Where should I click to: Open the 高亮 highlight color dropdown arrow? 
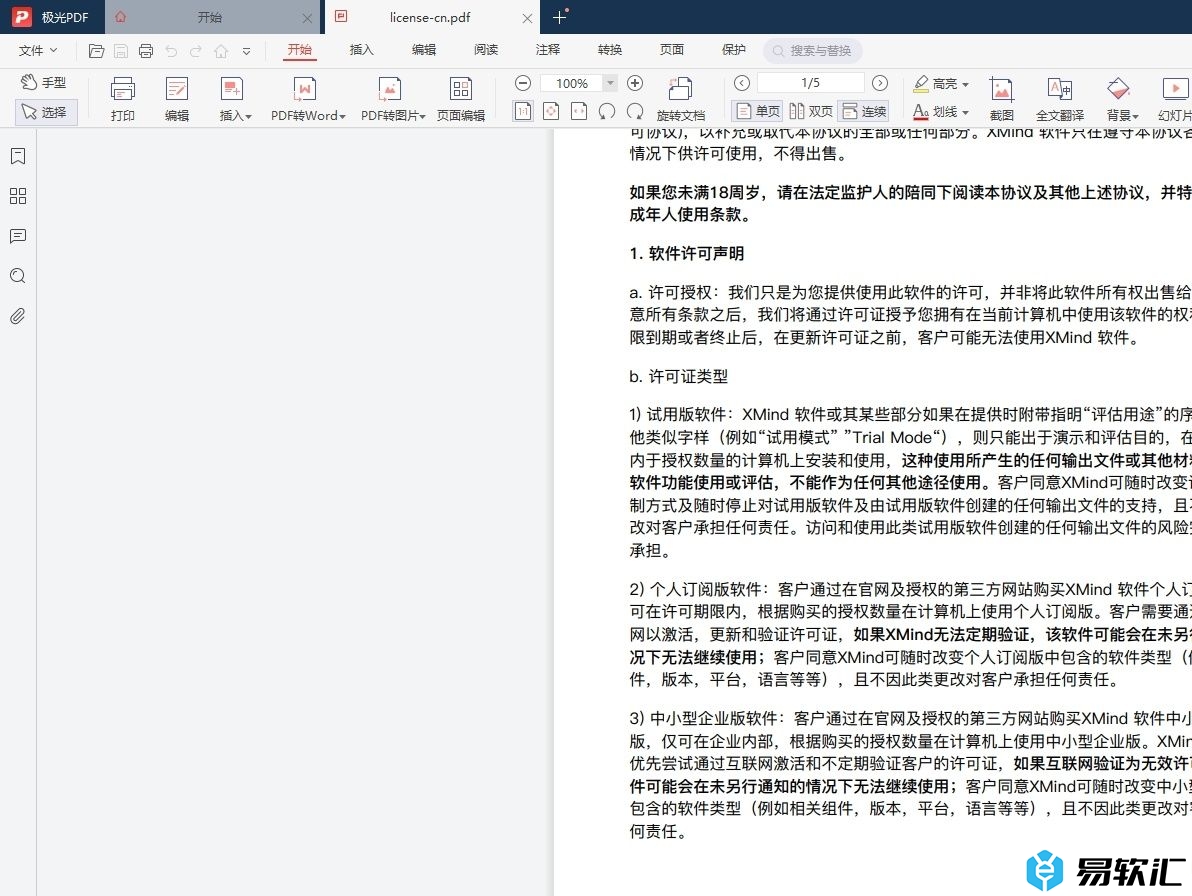click(965, 84)
